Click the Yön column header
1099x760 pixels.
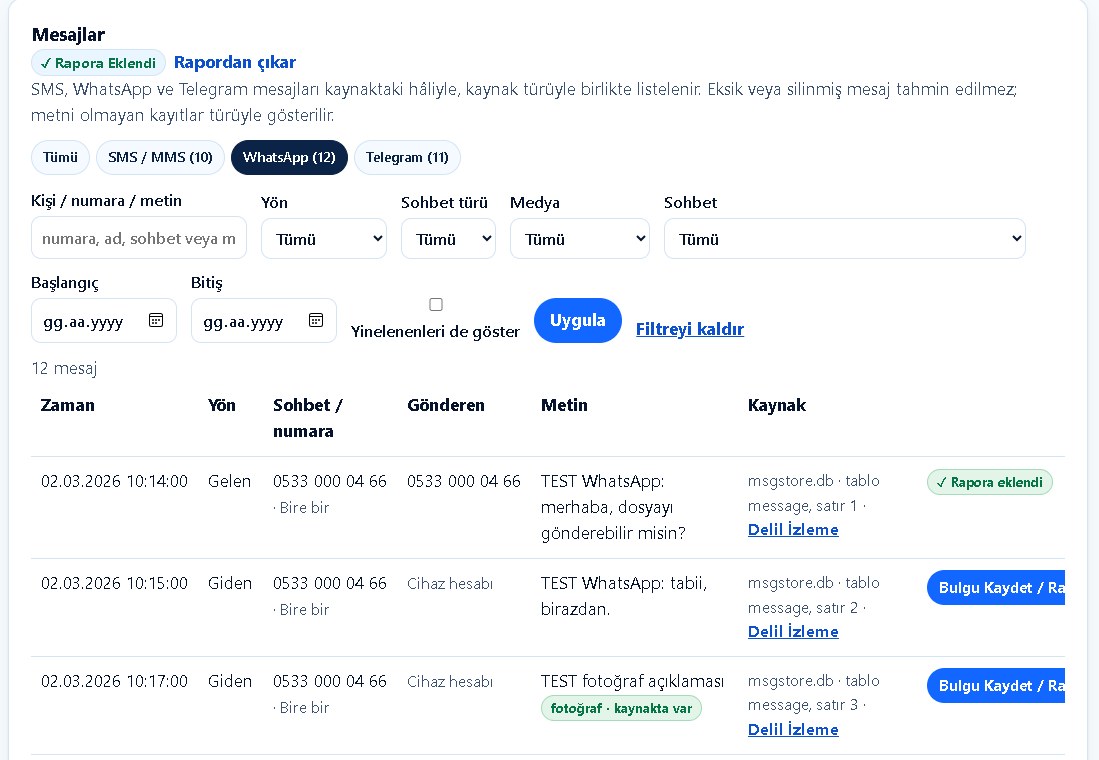(x=221, y=405)
